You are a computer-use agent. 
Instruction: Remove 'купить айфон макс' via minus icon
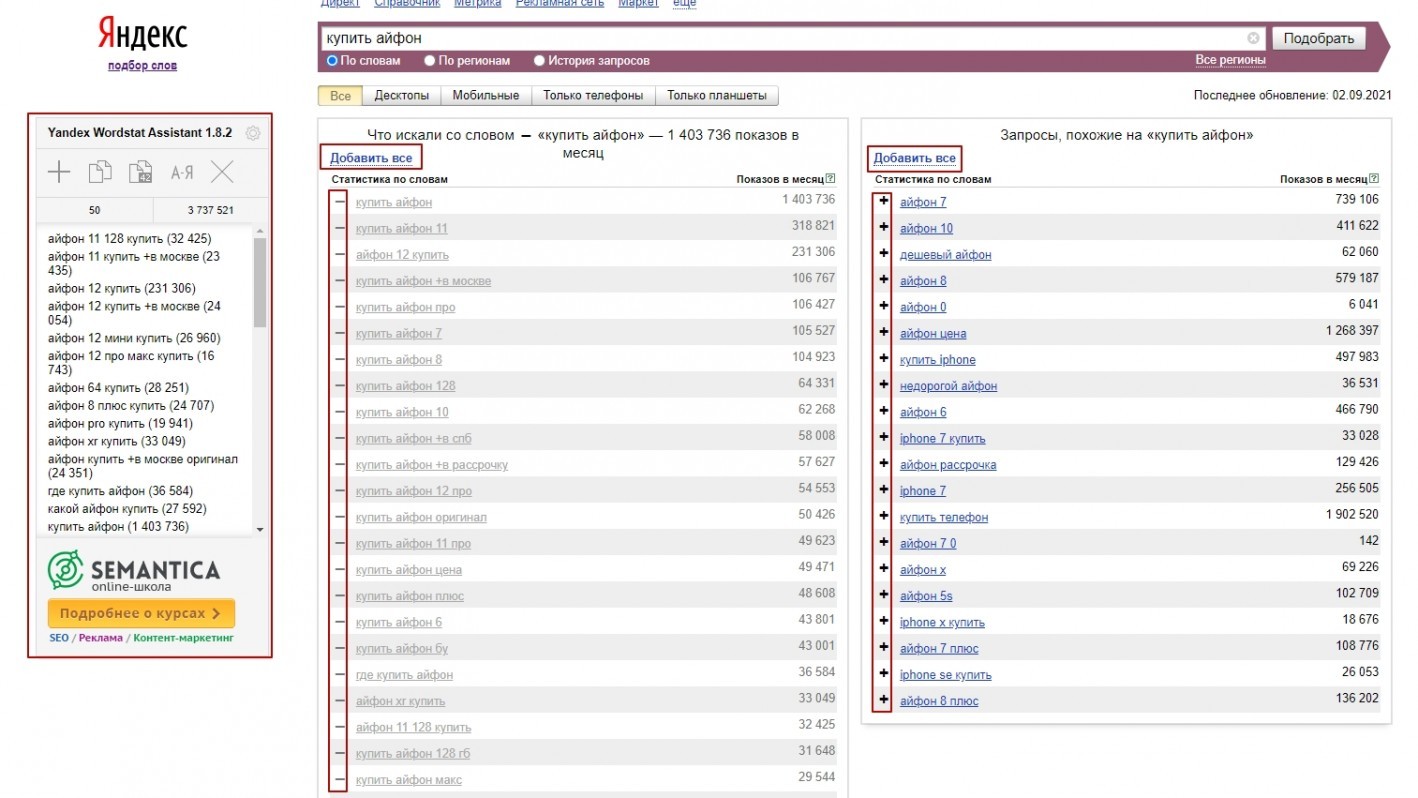tap(339, 780)
